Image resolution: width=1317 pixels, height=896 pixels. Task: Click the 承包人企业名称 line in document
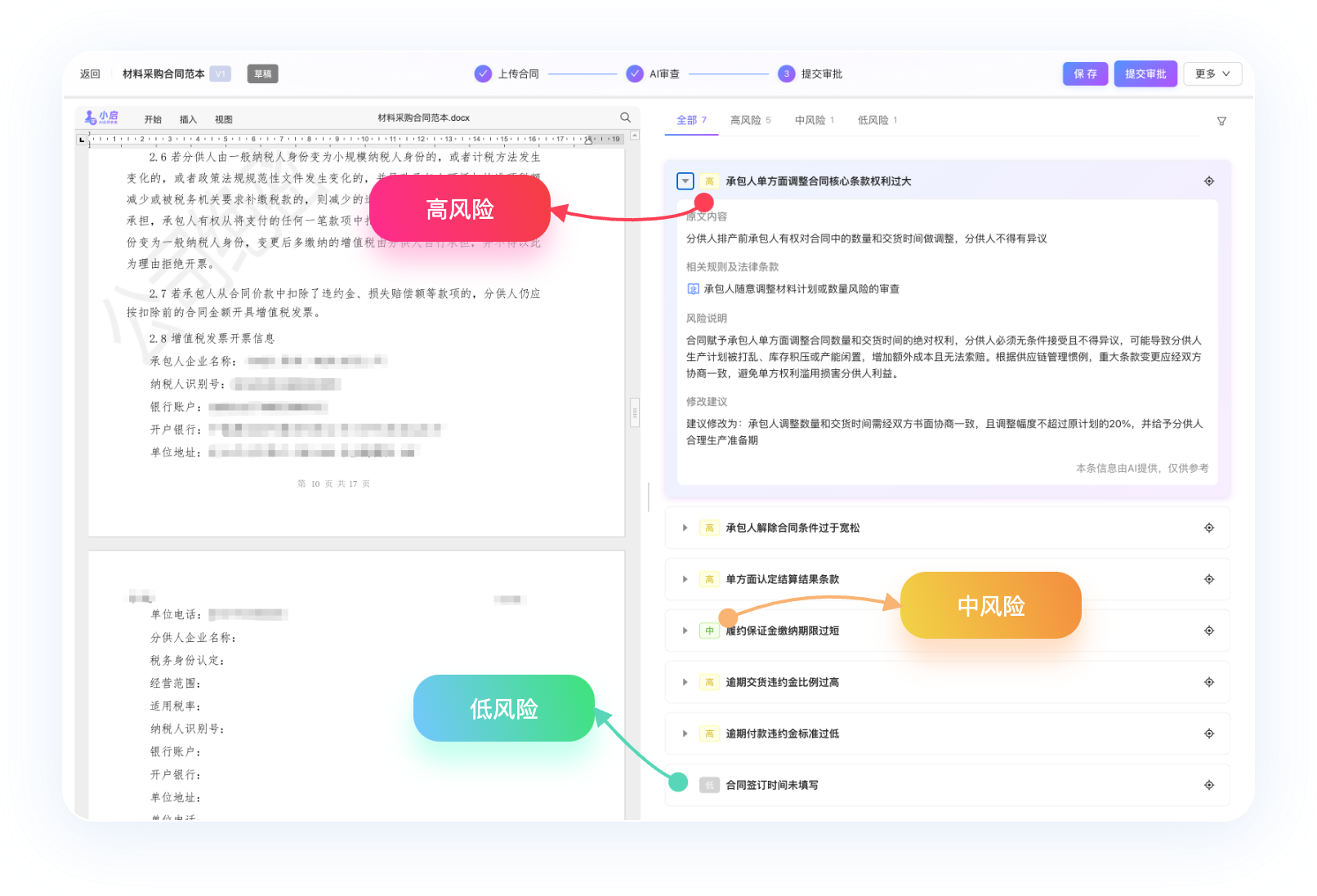coord(268,362)
